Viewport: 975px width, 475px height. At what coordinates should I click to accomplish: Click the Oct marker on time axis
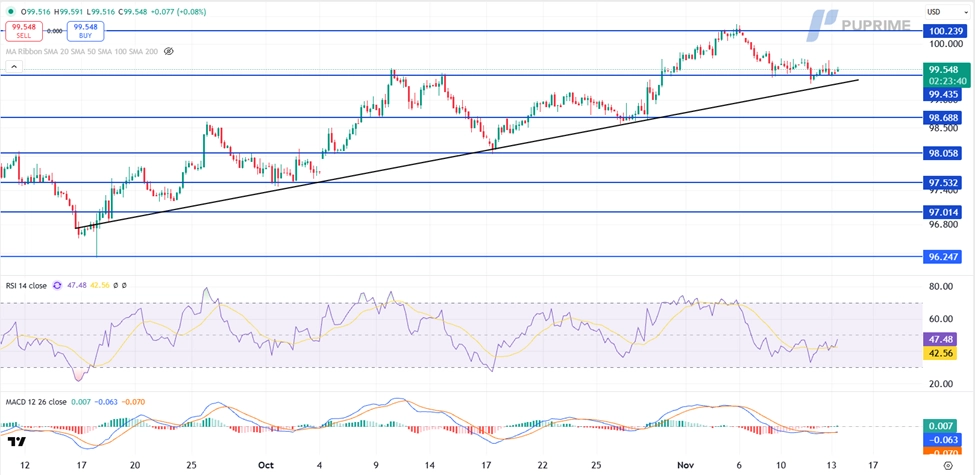point(266,465)
